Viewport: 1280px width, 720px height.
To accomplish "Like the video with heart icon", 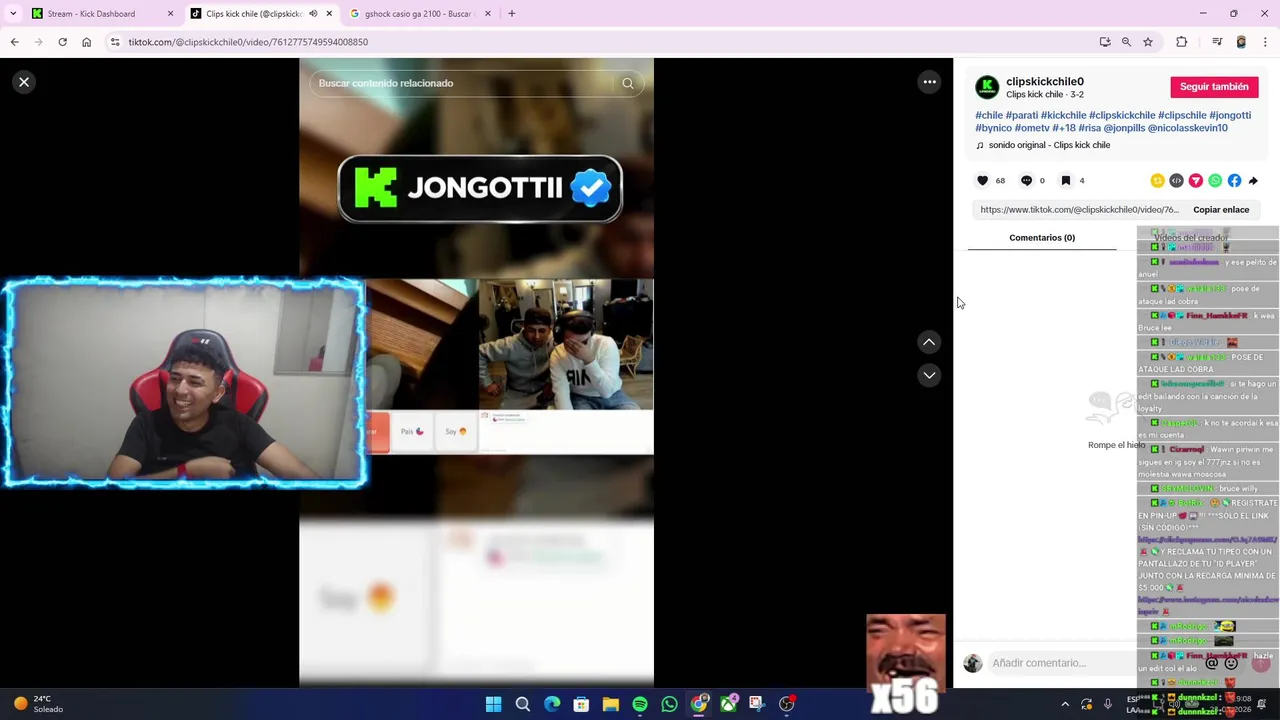I will point(982,181).
